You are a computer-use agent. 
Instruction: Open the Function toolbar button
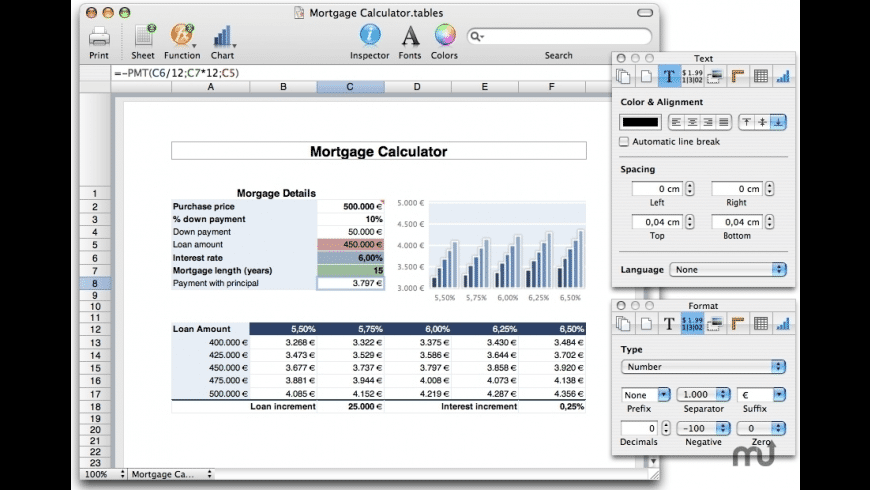182,37
